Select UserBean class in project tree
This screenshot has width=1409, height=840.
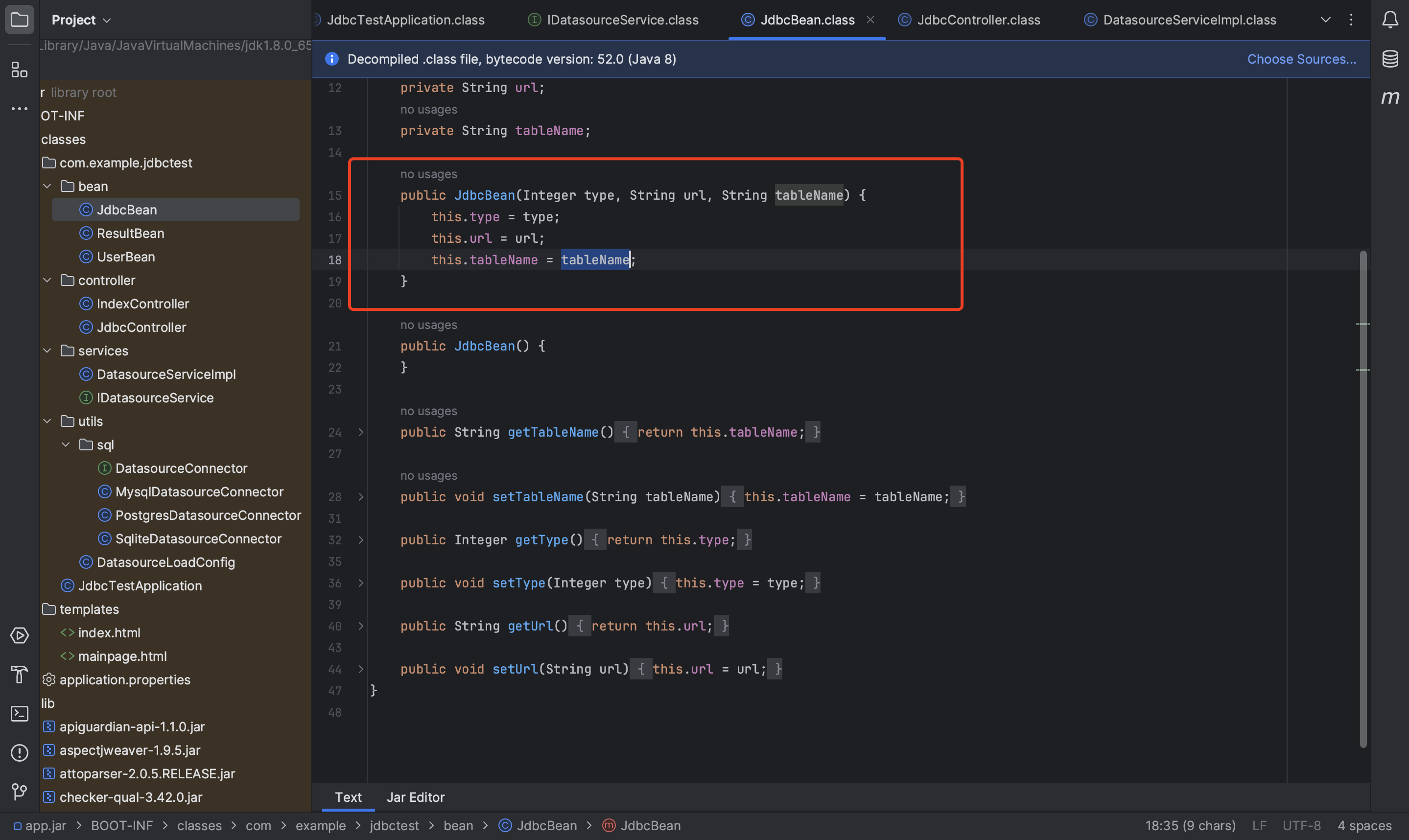[126, 257]
